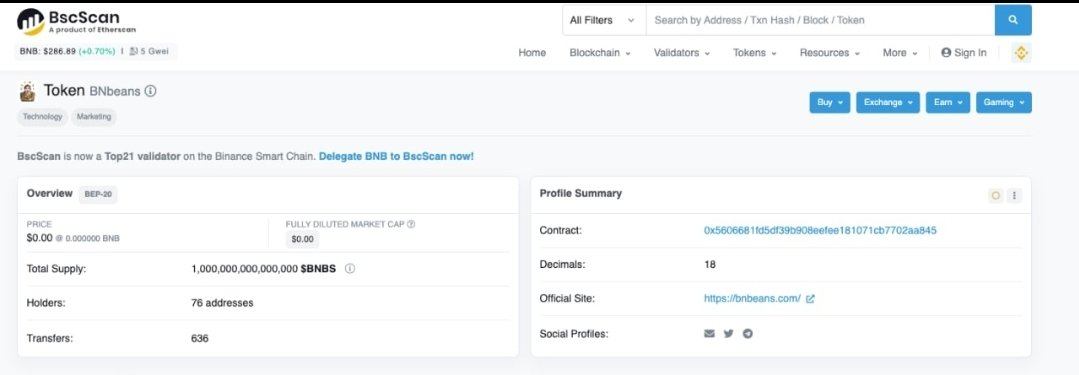Click the BEP-20 badge
Viewport: 1079px width, 375px height.
98,194
